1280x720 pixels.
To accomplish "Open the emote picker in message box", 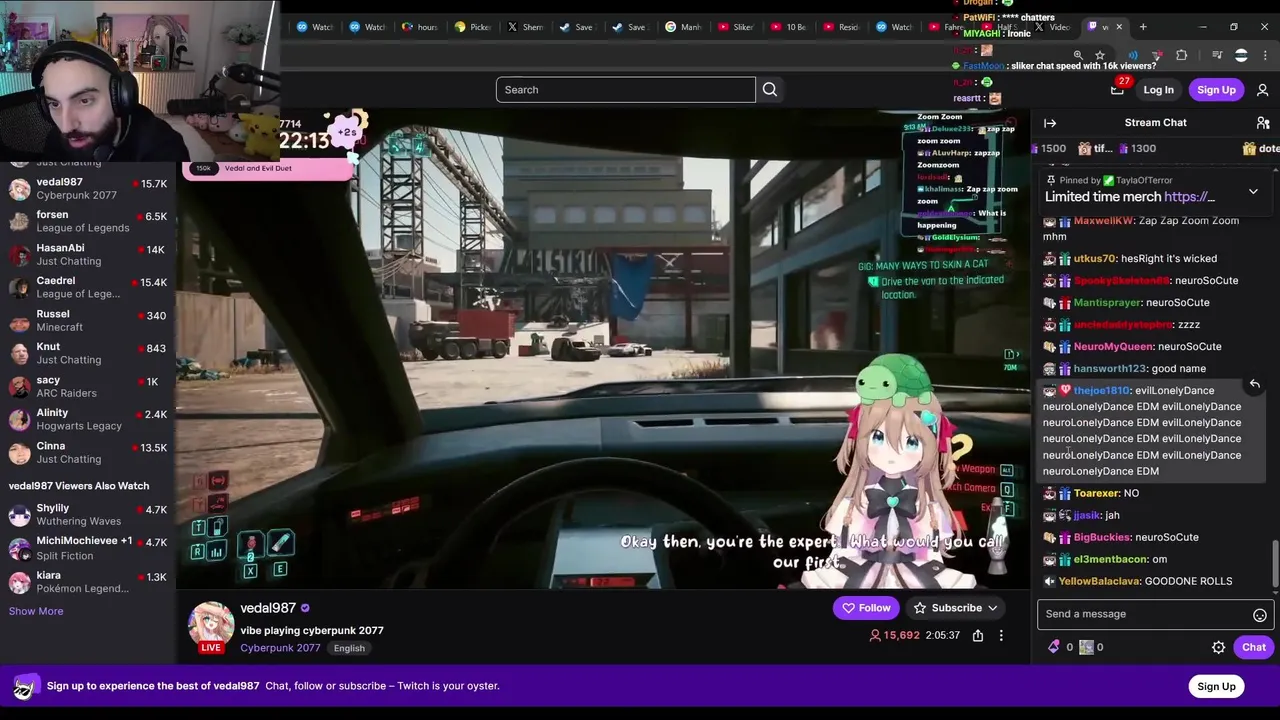I will 1260,615.
